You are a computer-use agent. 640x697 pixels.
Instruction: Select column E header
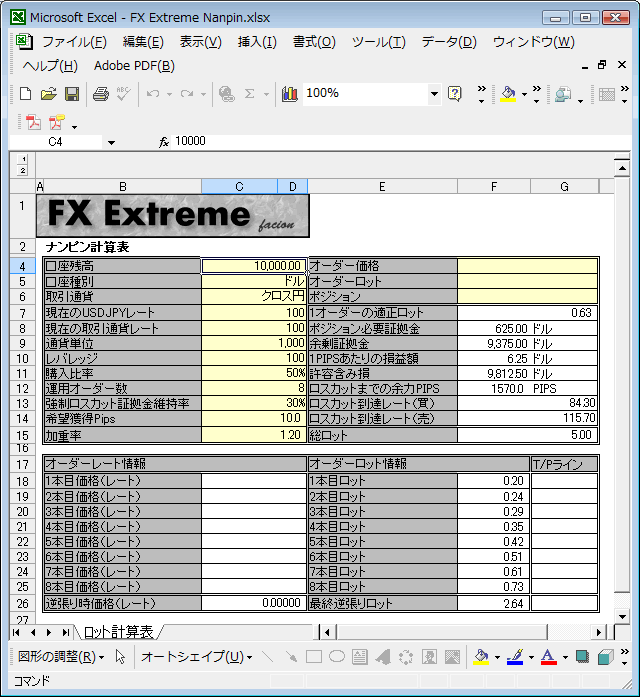[x=382, y=186]
